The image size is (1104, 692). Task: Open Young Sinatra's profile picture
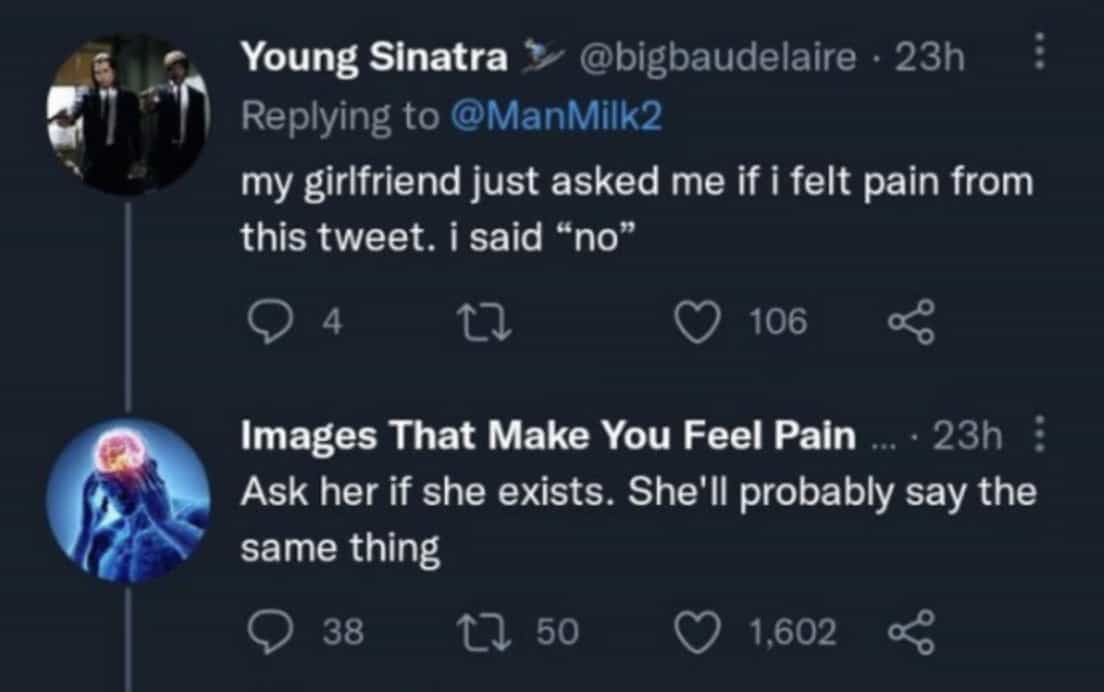tap(128, 112)
